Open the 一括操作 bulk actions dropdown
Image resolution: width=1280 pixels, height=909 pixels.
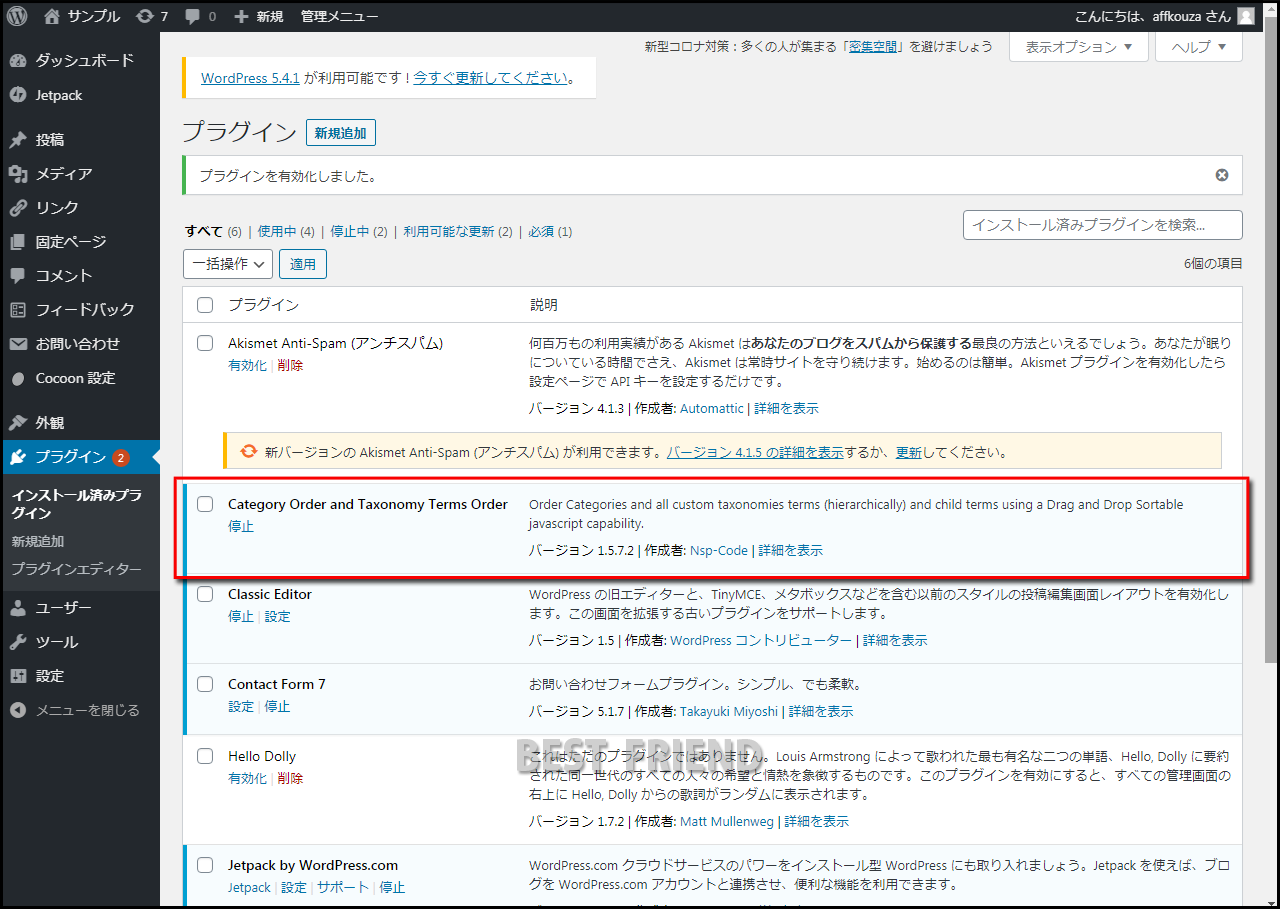(228, 264)
